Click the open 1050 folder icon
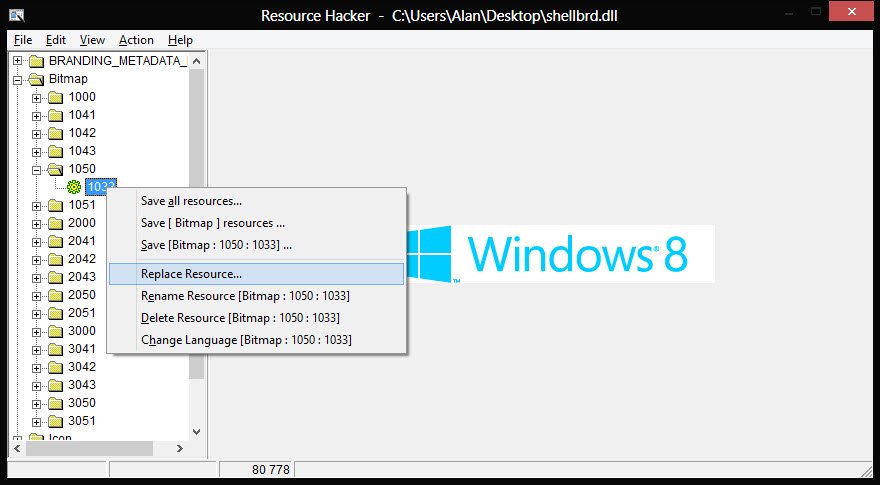Screen dimensions: 880x485 [55, 169]
